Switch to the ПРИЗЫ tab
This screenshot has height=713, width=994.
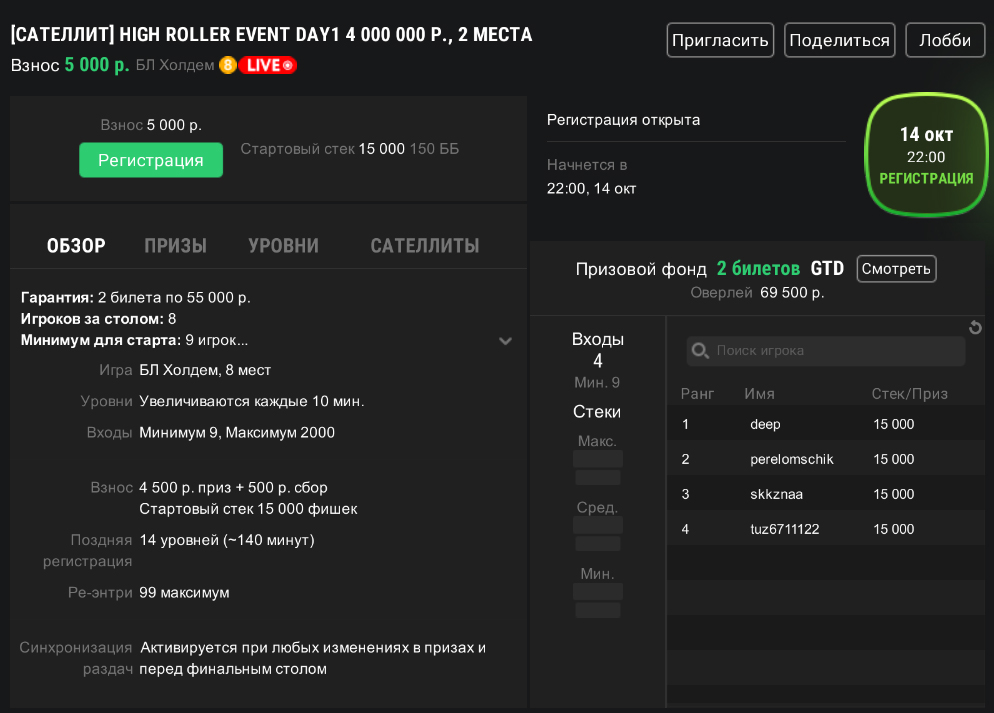175,246
